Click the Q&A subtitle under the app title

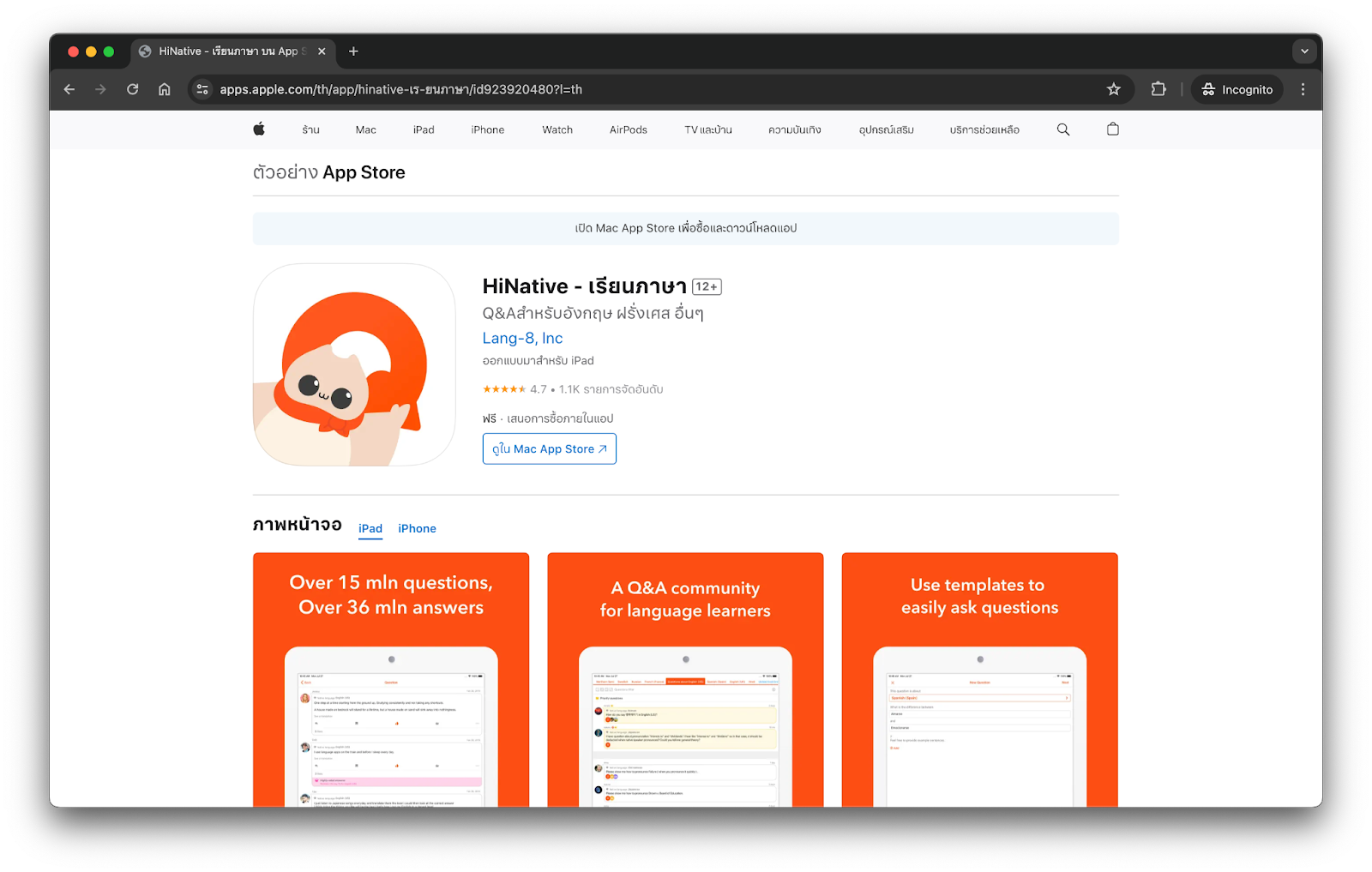coord(593,313)
